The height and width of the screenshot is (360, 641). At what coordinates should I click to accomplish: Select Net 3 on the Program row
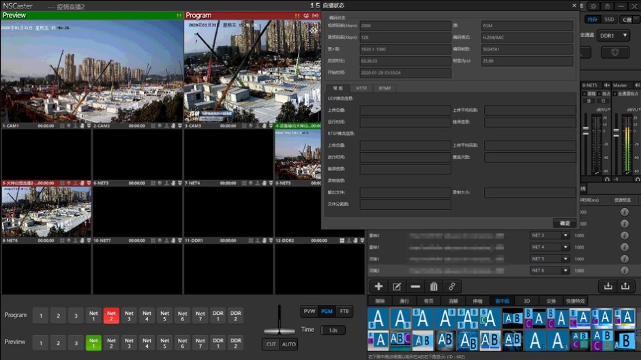coord(129,315)
